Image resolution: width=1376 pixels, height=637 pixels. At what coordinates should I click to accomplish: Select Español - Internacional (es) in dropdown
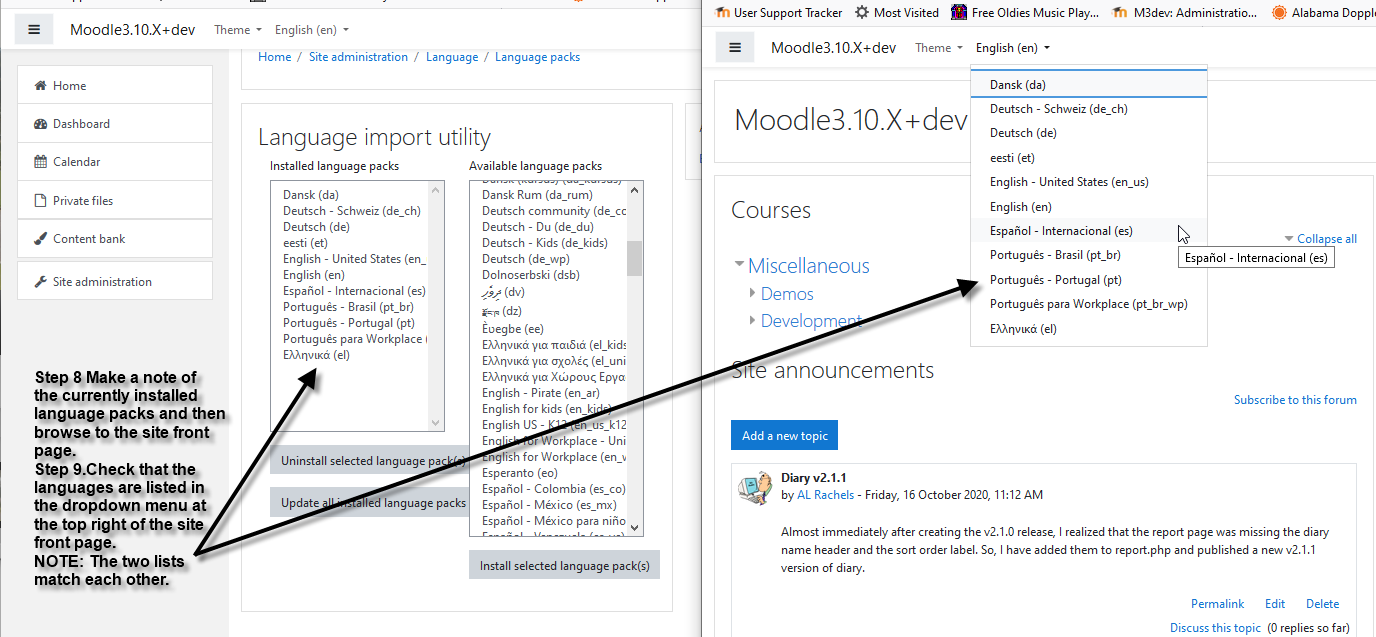tap(1089, 231)
